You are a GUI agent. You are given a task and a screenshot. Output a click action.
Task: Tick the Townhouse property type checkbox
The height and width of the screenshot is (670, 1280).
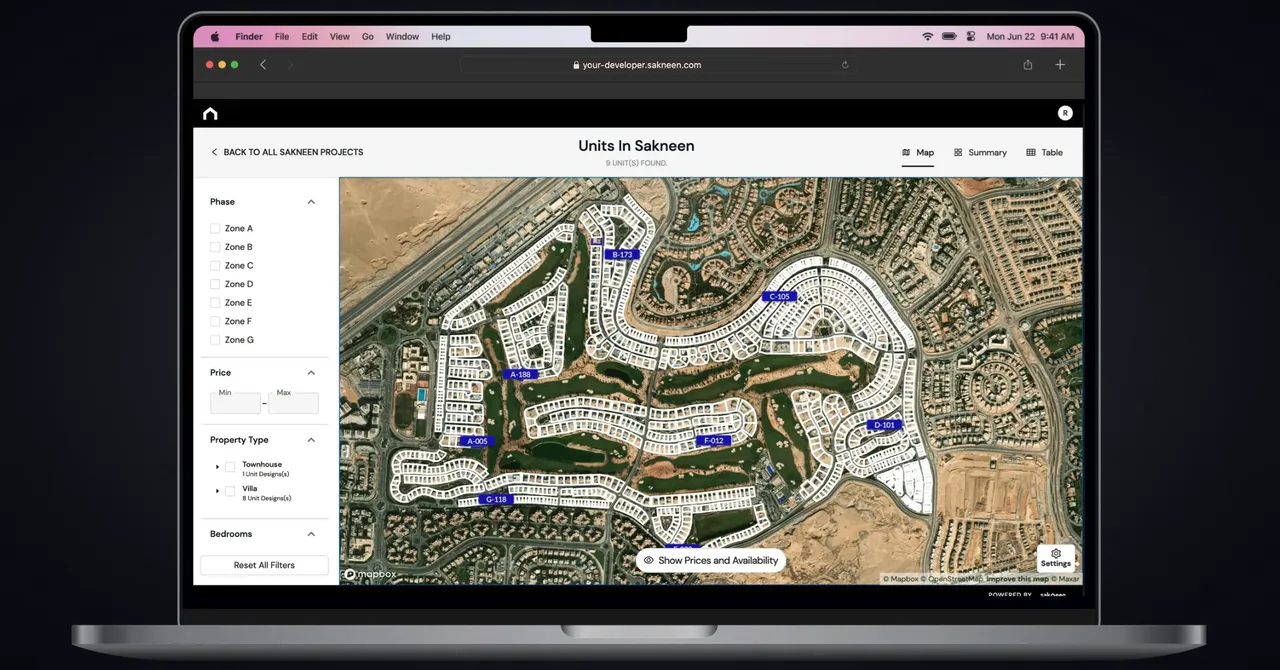tap(230, 467)
